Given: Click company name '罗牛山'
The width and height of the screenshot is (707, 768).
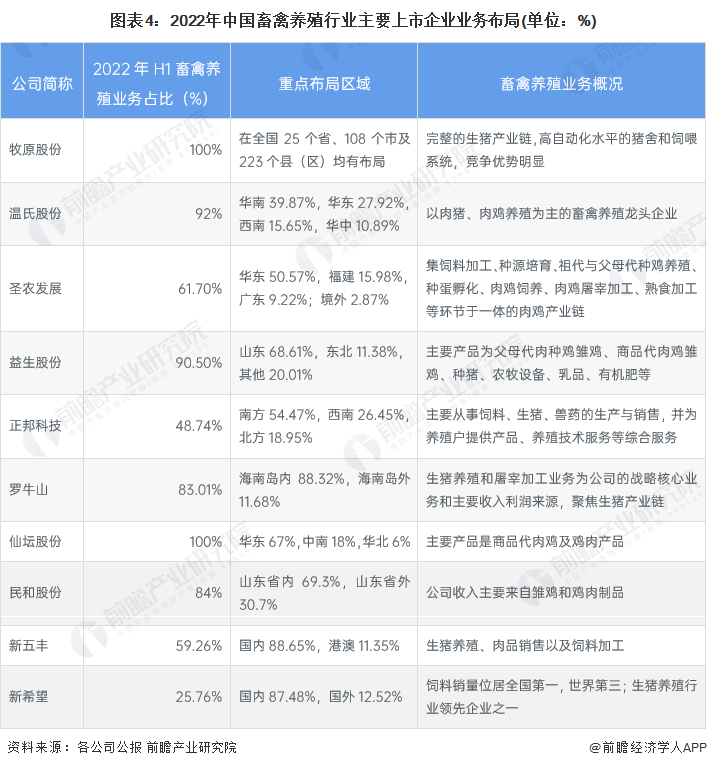Looking at the screenshot, I should [x=28, y=489].
